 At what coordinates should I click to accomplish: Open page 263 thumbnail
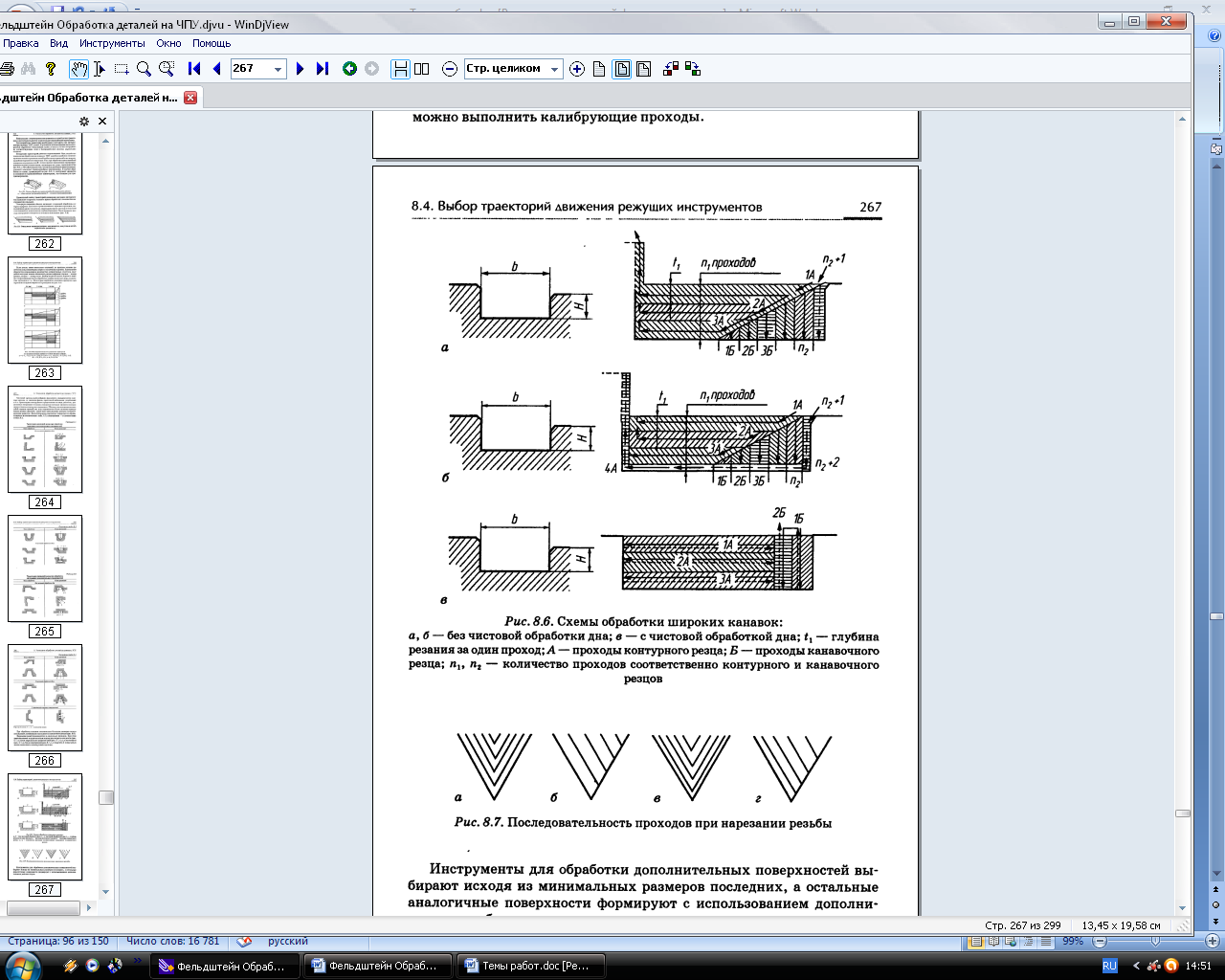click(45, 310)
